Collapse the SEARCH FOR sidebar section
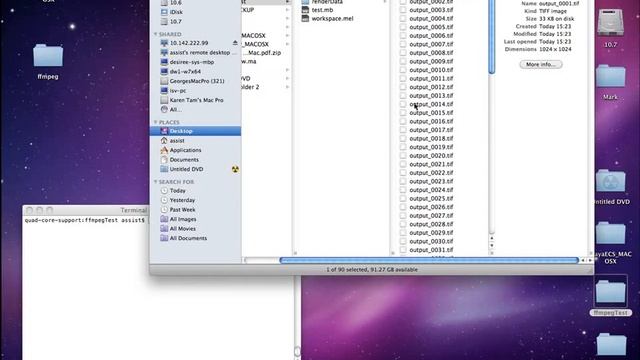 (x=156, y=182)
